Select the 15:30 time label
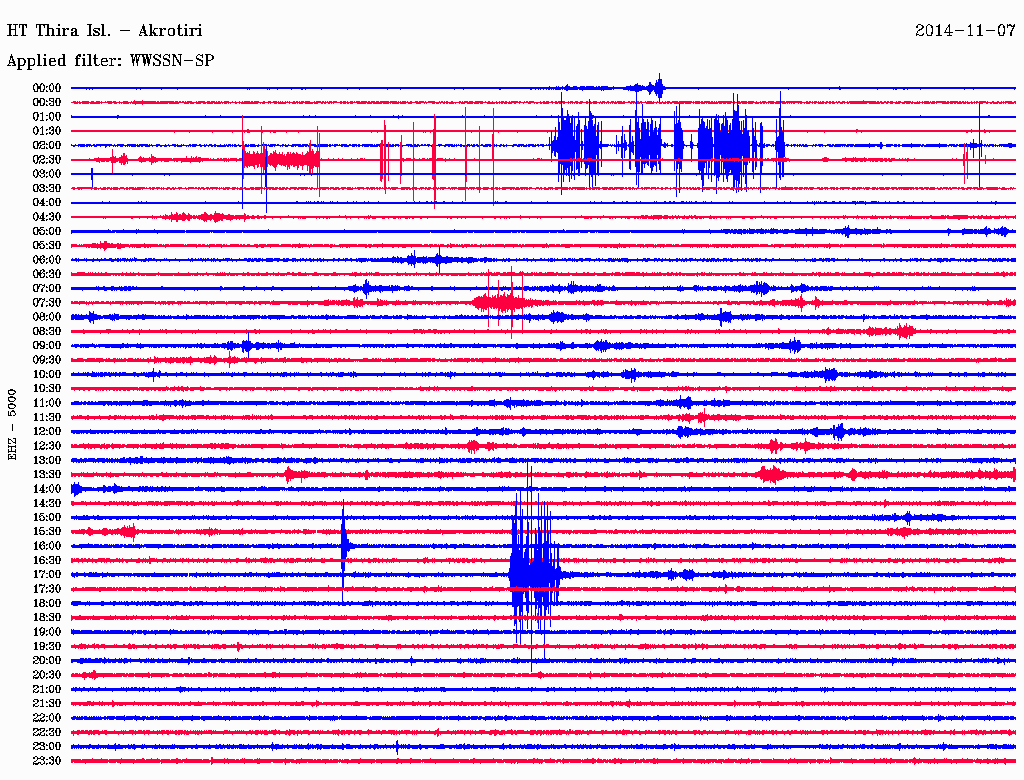The width and height of the screenshot is (1024, 780). [x=47, y=532]
